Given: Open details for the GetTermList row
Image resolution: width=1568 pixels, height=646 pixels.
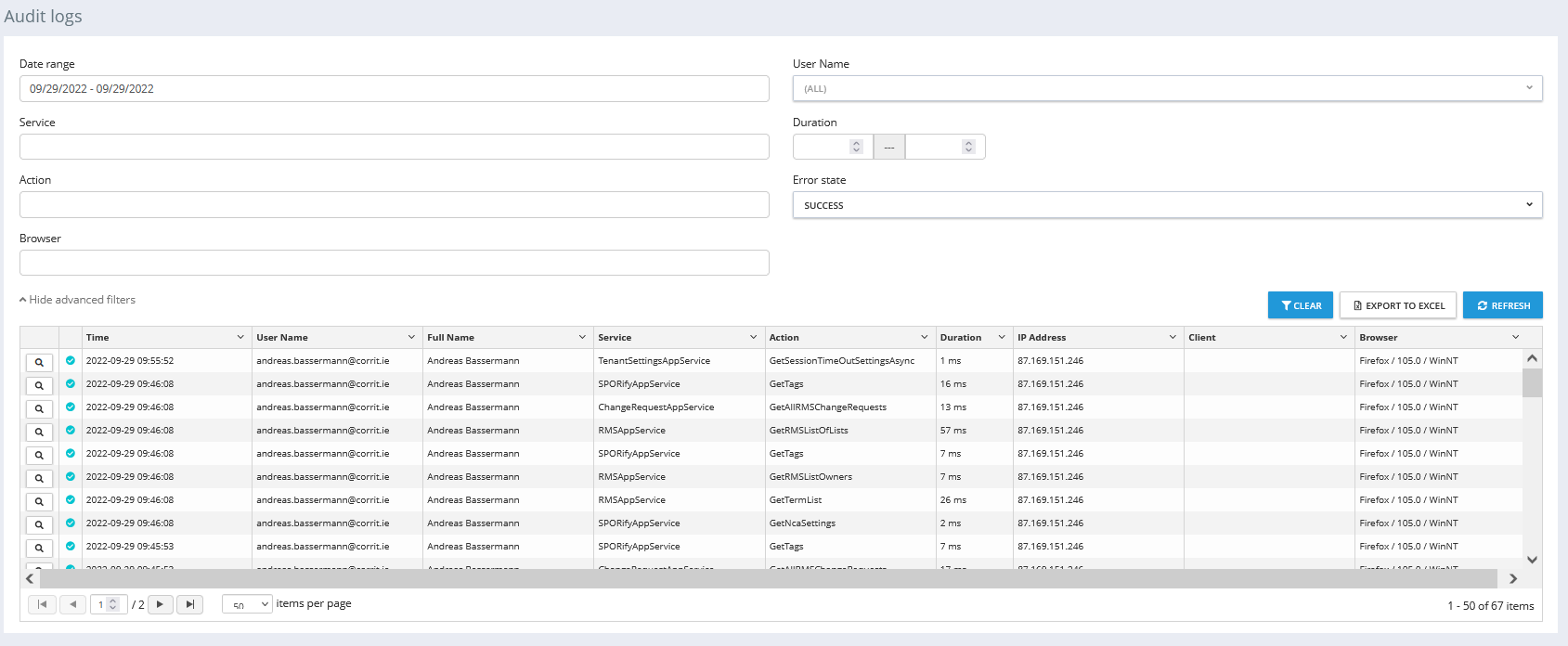Looking at the screenshot, I should tap(39, 501).
